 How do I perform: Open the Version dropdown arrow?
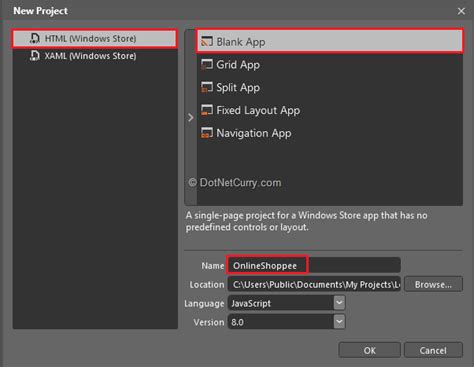point(339,322)
